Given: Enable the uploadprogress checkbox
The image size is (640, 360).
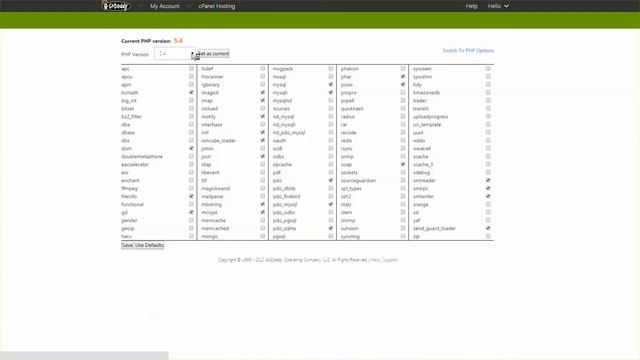Looking at the screenshot, I should click(x=488, y=116).
